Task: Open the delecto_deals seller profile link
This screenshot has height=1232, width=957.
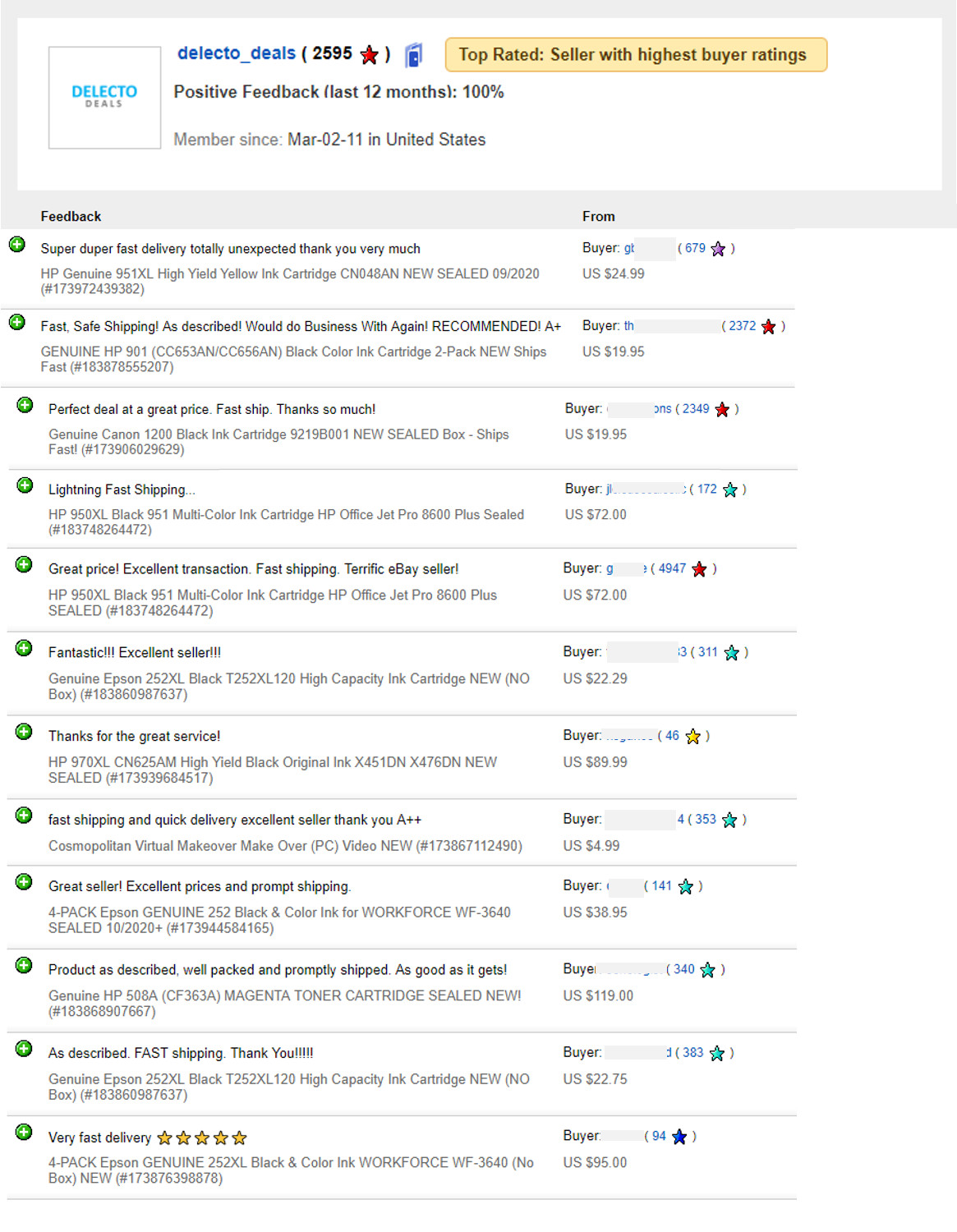Action: [236, 53]
